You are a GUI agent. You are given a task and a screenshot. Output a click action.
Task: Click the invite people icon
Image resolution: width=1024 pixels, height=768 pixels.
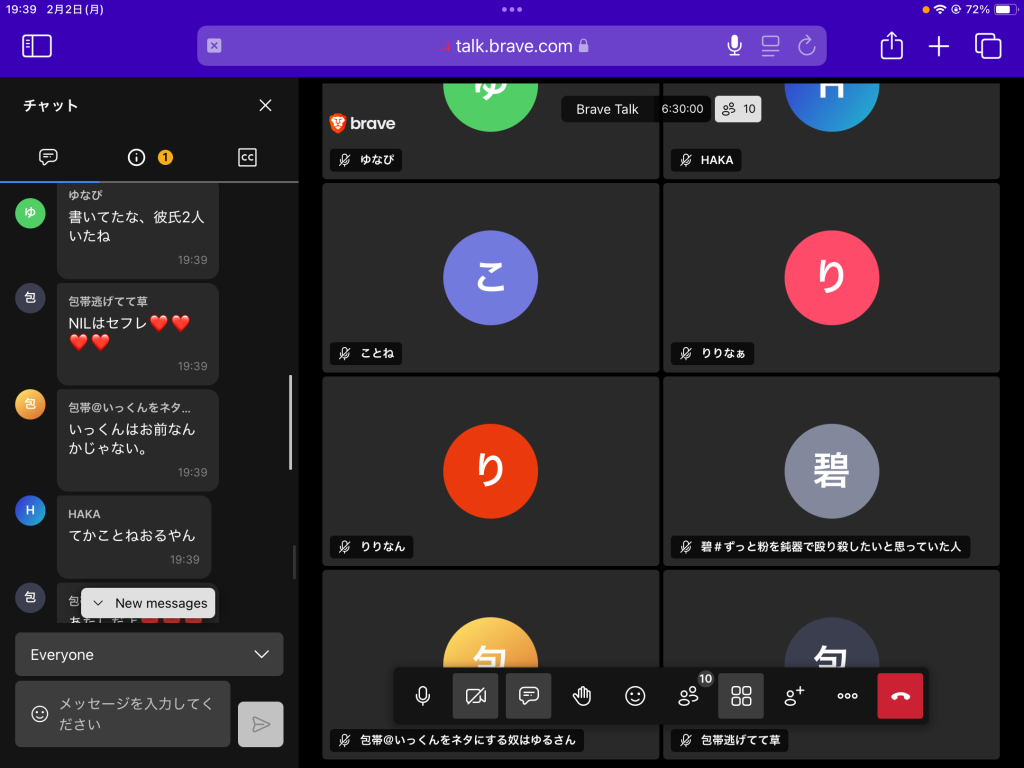click(795, 696)
